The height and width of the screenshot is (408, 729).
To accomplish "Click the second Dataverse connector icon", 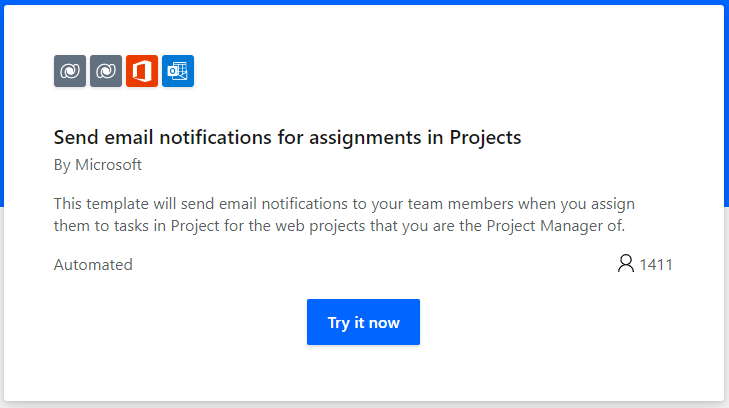I will click(106, 71).
